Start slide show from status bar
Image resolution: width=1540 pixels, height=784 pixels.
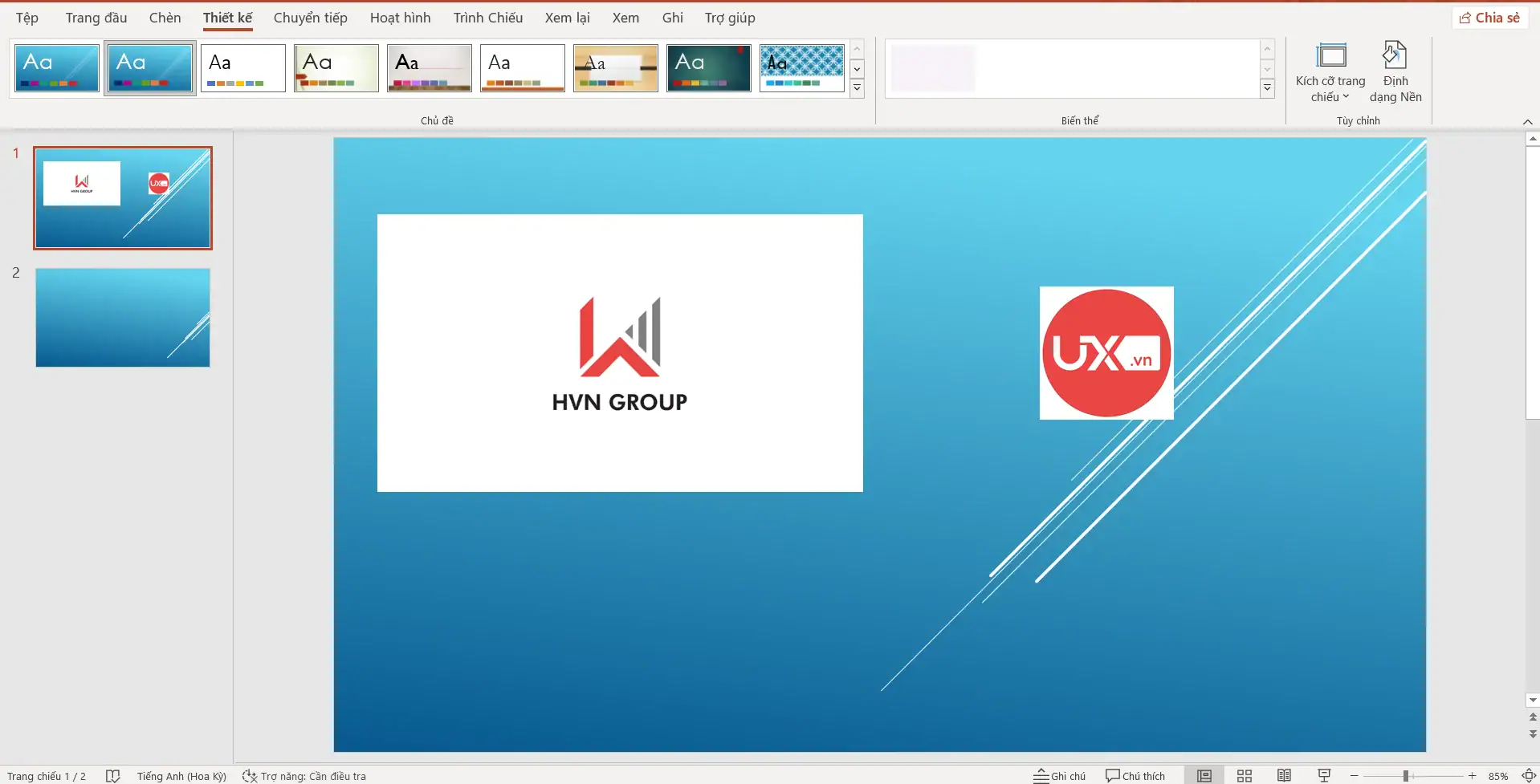1324,776
